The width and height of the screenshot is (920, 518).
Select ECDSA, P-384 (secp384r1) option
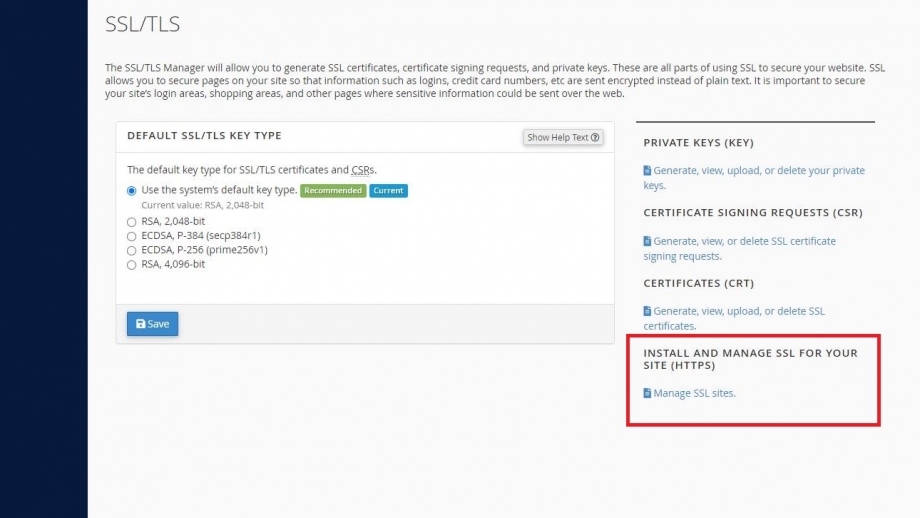coord(131,236)
